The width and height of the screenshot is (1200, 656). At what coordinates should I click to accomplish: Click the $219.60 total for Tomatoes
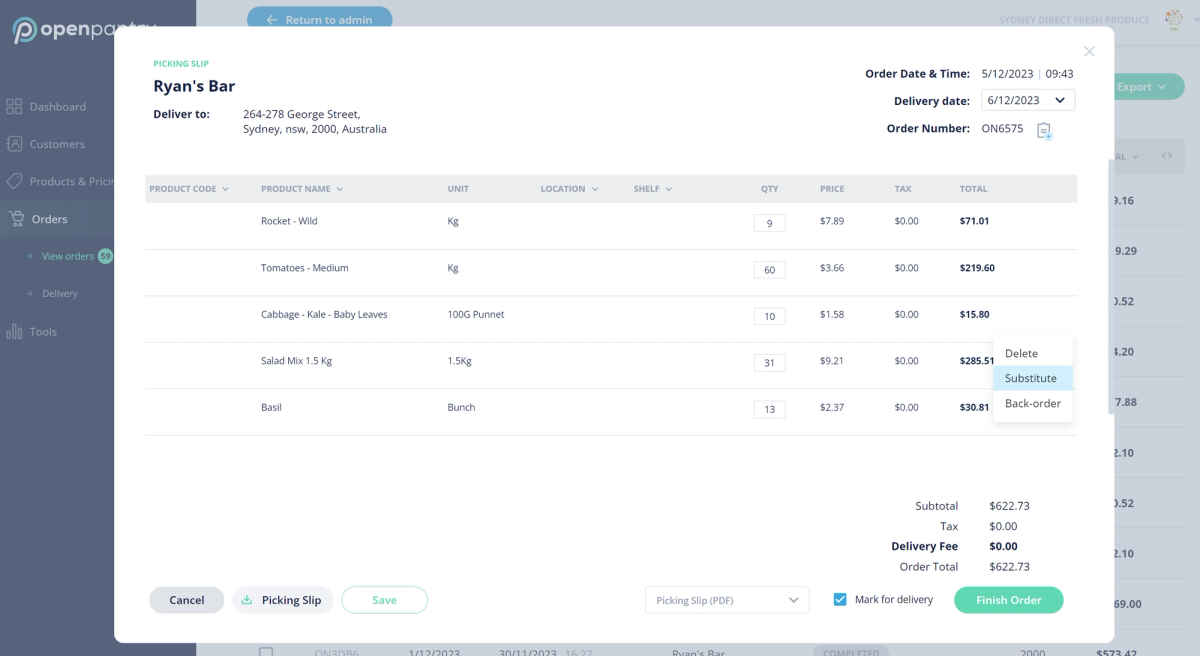977,268
